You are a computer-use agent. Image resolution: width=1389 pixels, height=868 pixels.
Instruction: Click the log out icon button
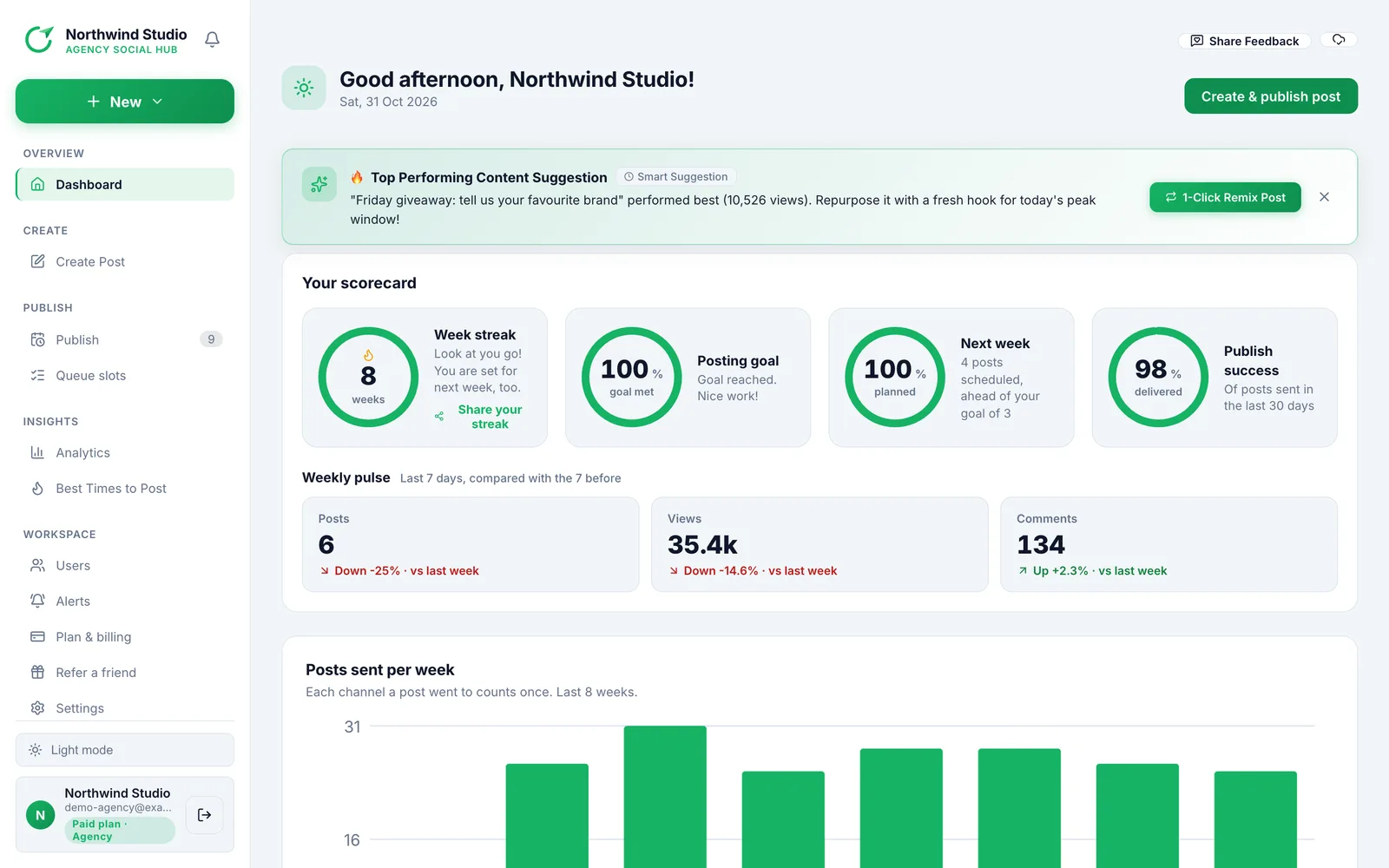point(205,814)
